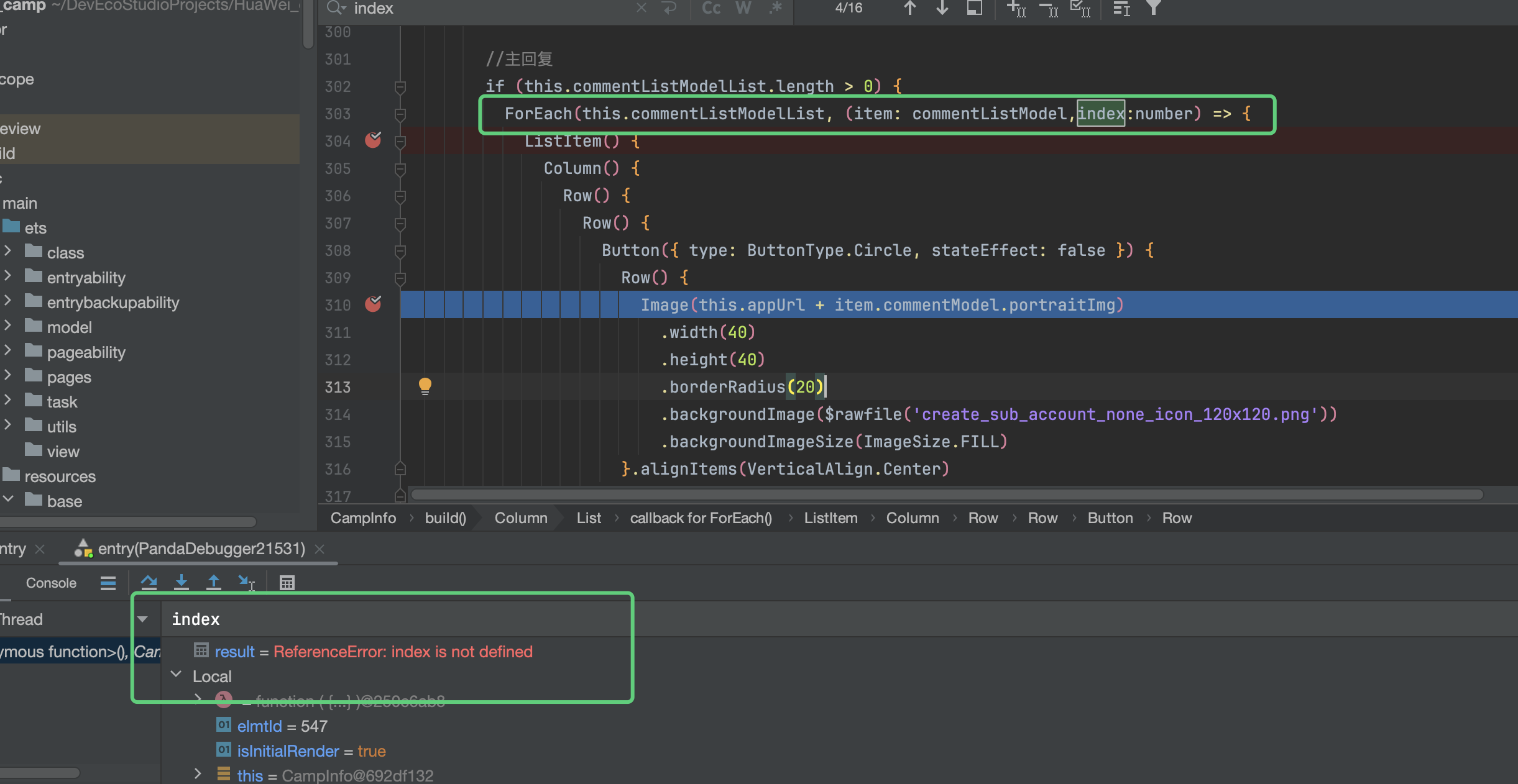Toggle Words (W) search option
This screenshot has width=1518, height=784.
tap(743, 8)
